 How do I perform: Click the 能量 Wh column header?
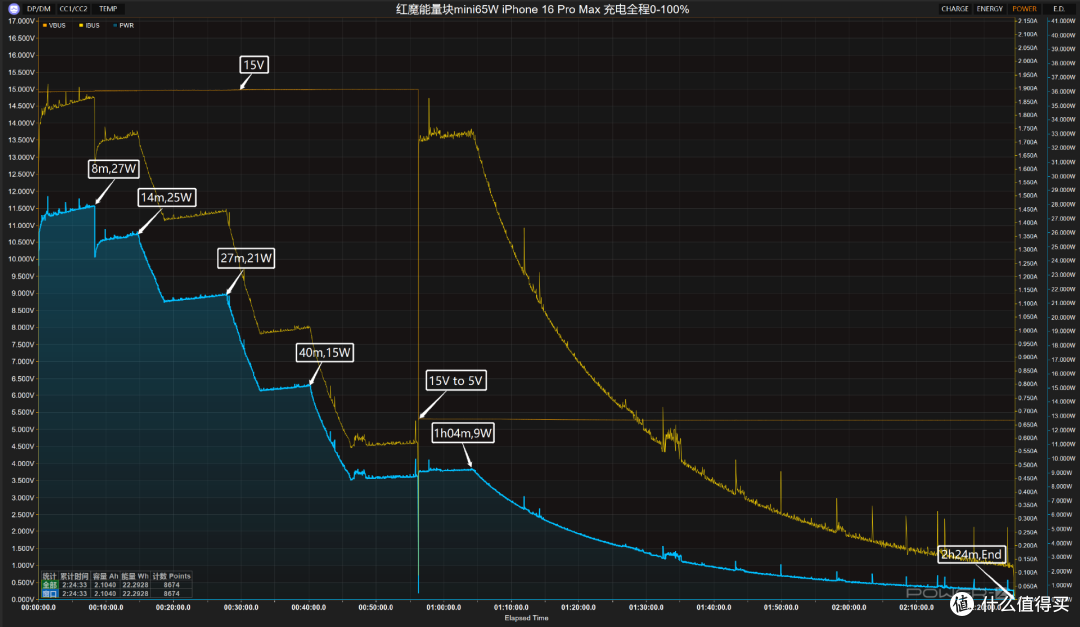pyautogui.click(x=135, y=576)
